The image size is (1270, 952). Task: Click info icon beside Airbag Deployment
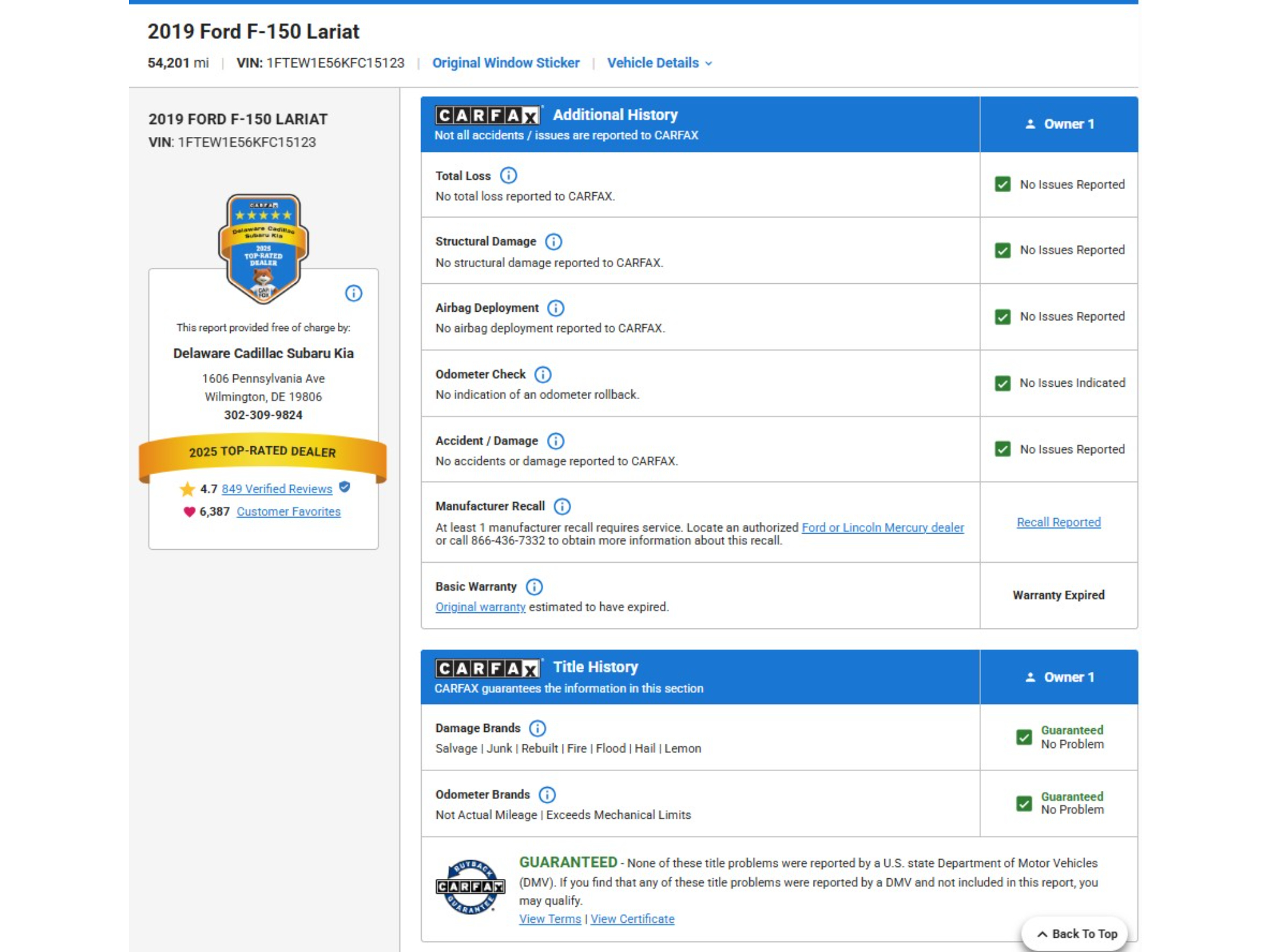point(556,308)
